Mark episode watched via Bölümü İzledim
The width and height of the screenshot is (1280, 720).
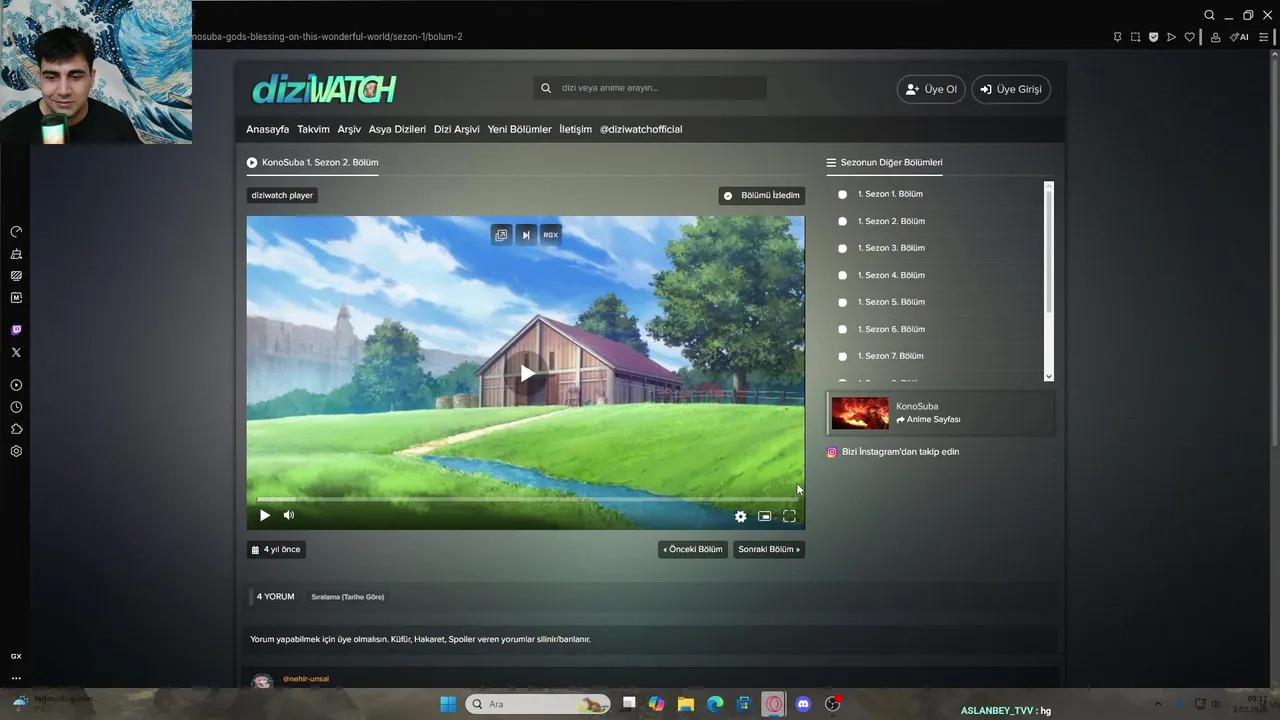[762, 196]
